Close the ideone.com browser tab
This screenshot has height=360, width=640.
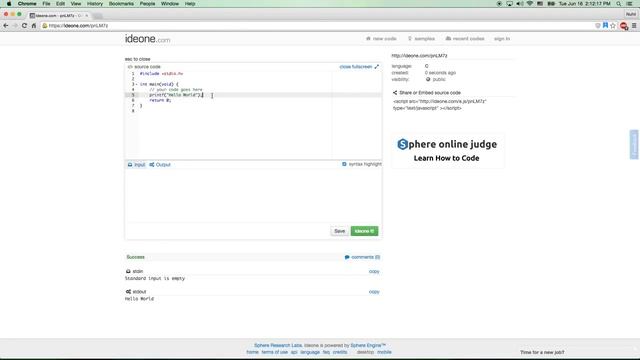coord(87,16)
